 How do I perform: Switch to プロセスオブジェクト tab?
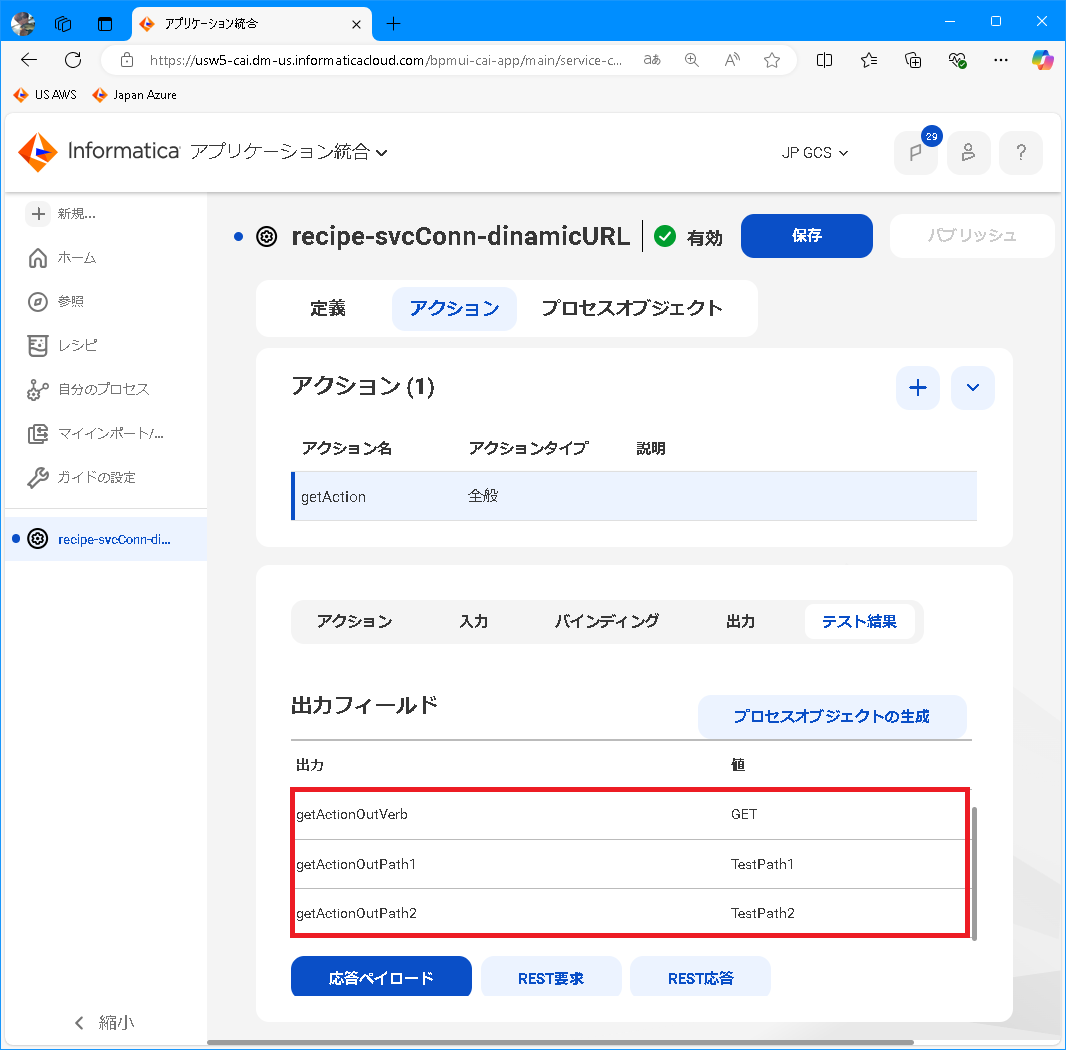(632, 309)
